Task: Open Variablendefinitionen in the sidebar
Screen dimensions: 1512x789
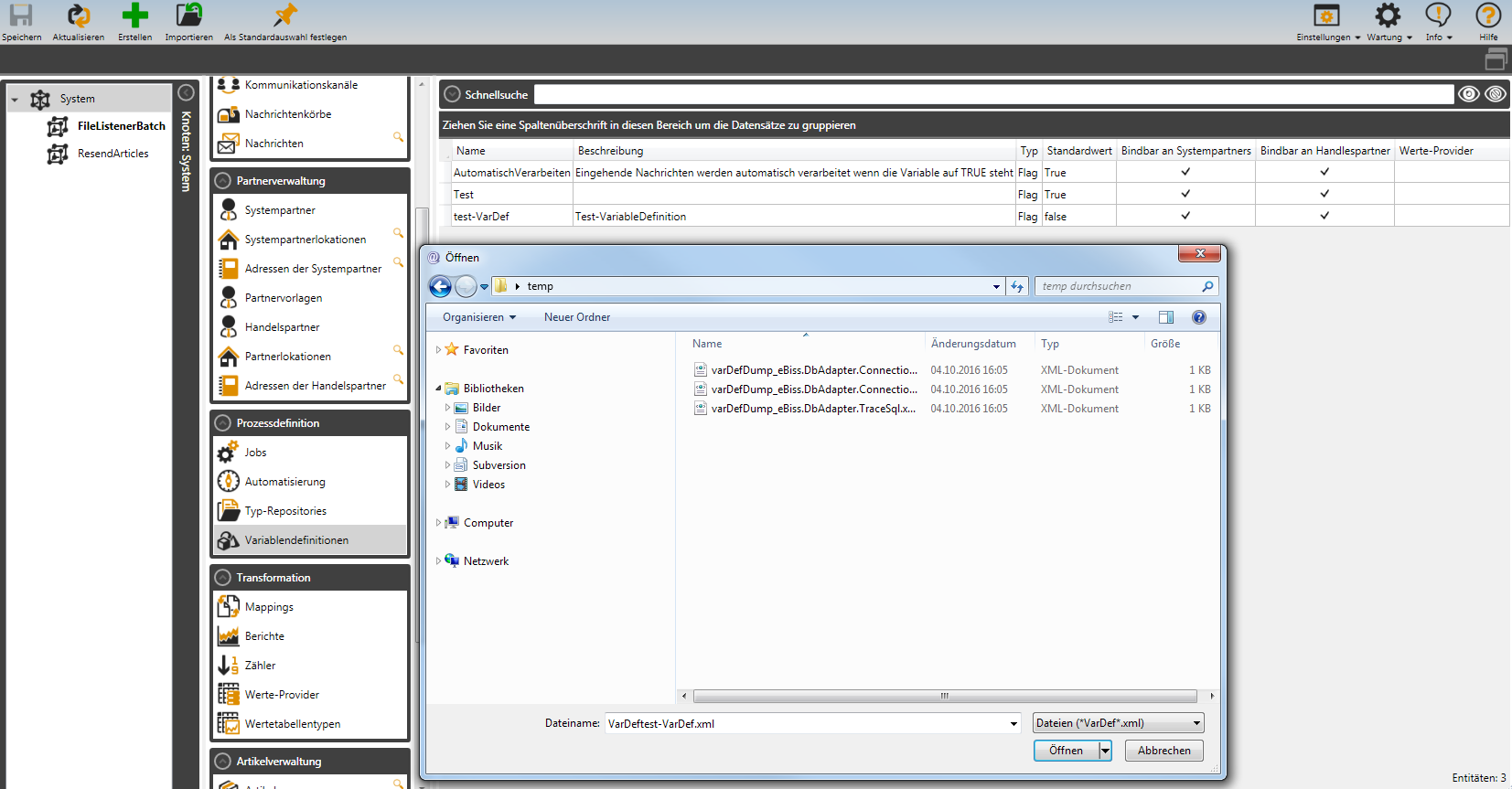Action: pos(296,540)
